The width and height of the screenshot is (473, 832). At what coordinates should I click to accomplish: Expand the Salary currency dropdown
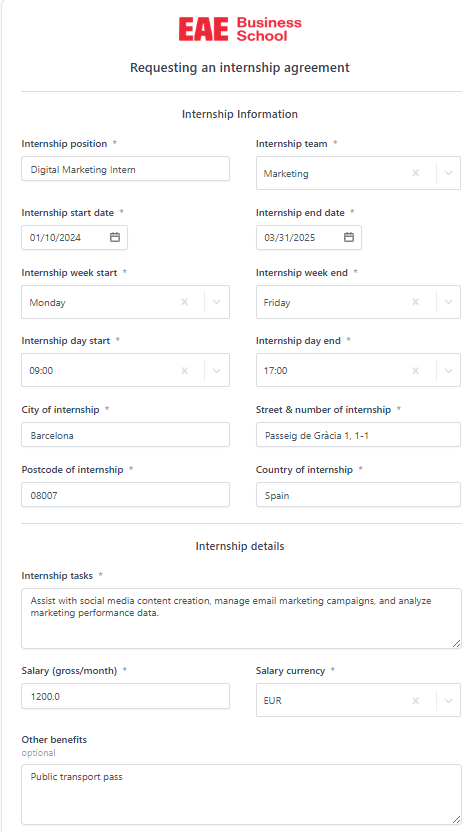point(449,701)
